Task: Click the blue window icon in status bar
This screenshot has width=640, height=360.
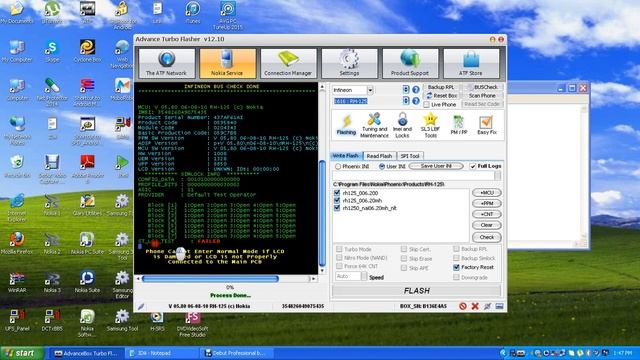Action: point(499,306)
